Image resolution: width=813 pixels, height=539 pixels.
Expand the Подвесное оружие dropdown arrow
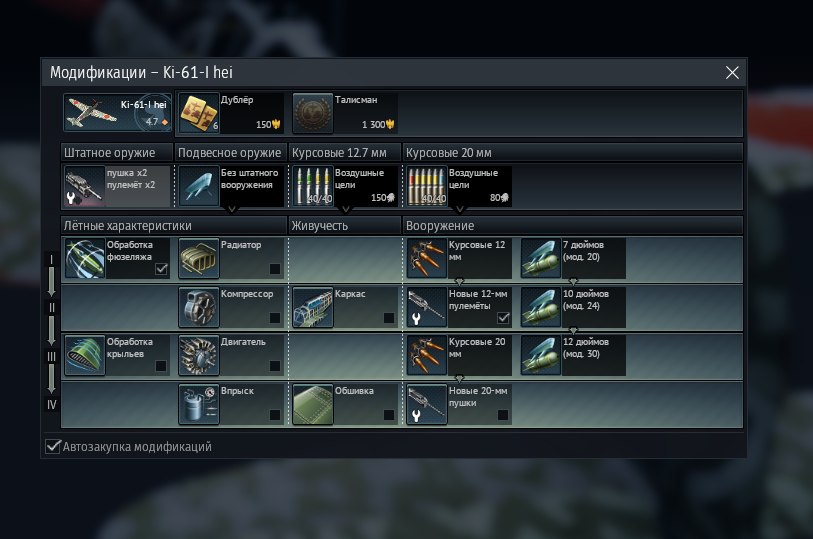coord(232,209)
